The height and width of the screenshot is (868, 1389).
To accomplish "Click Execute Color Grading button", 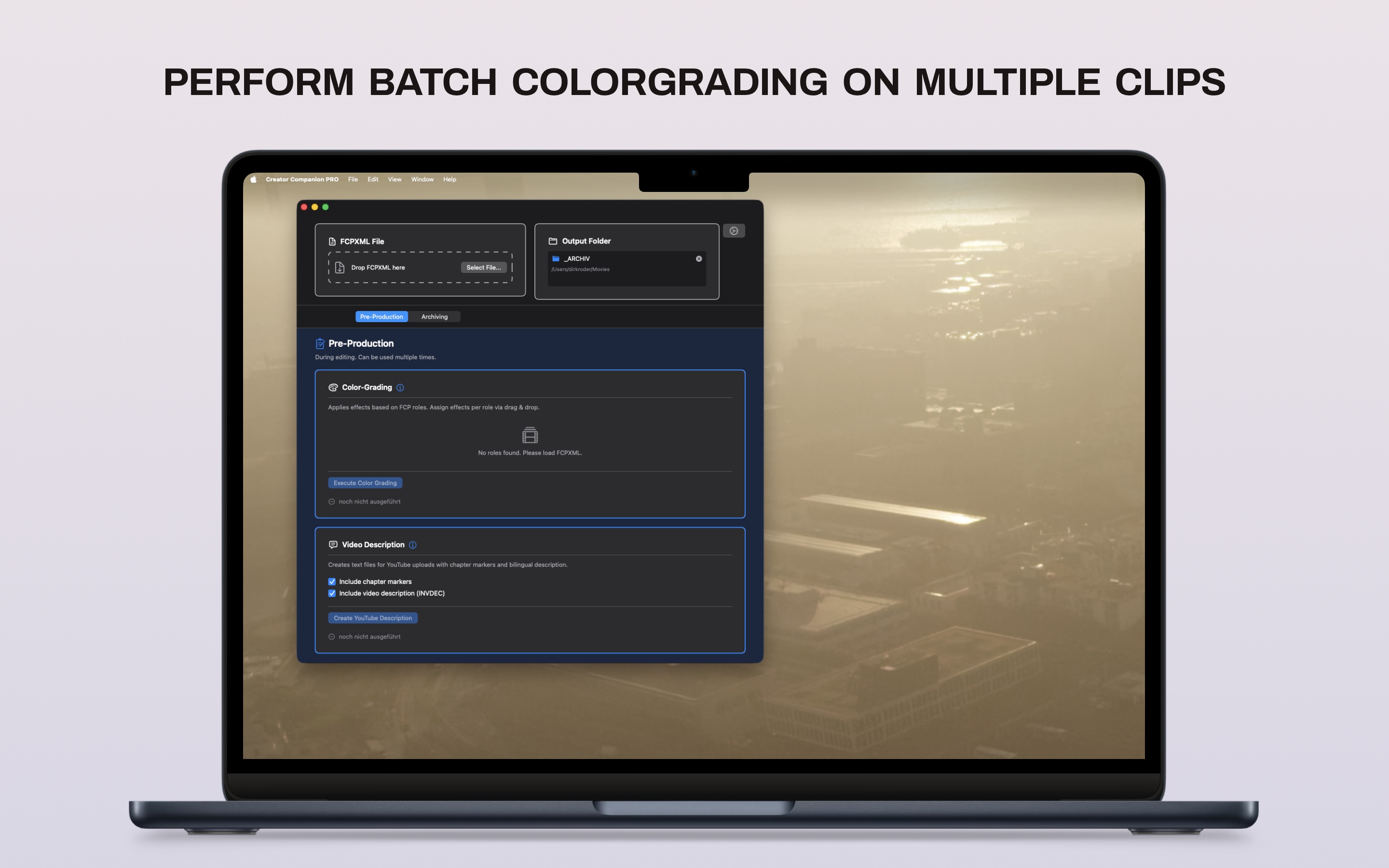I will [x=365, y=483].
